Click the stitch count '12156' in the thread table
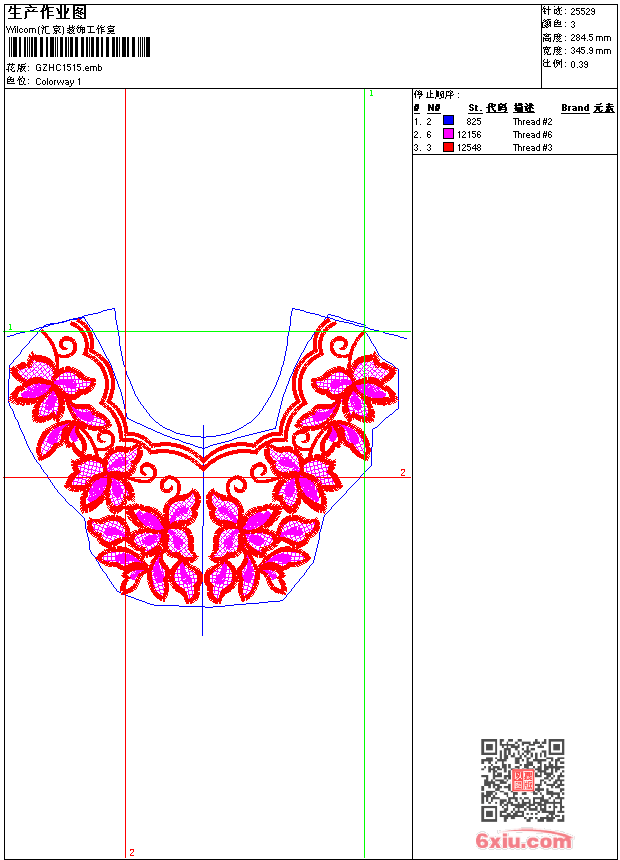The height and width of the screenshot is (860, 620). (x=469, y=135)
